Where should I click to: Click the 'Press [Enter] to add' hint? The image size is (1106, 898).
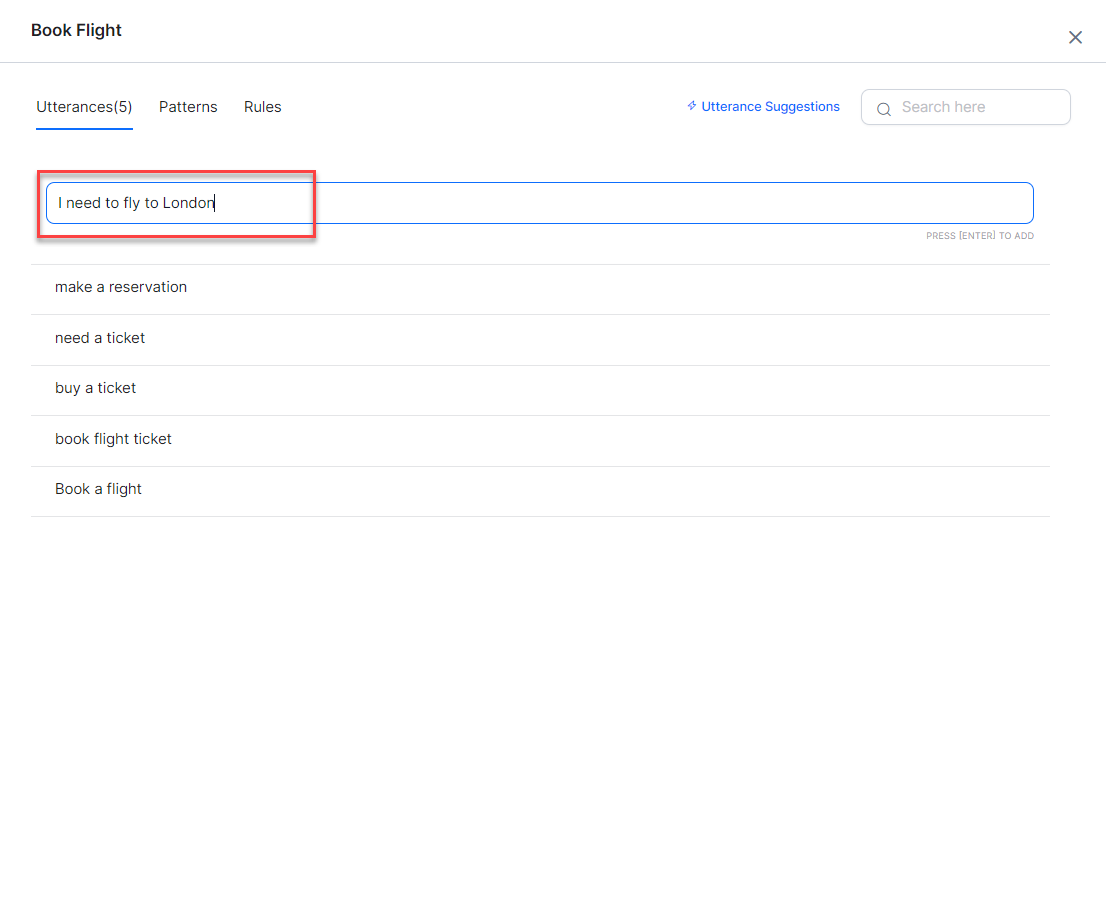coord(979,236)
